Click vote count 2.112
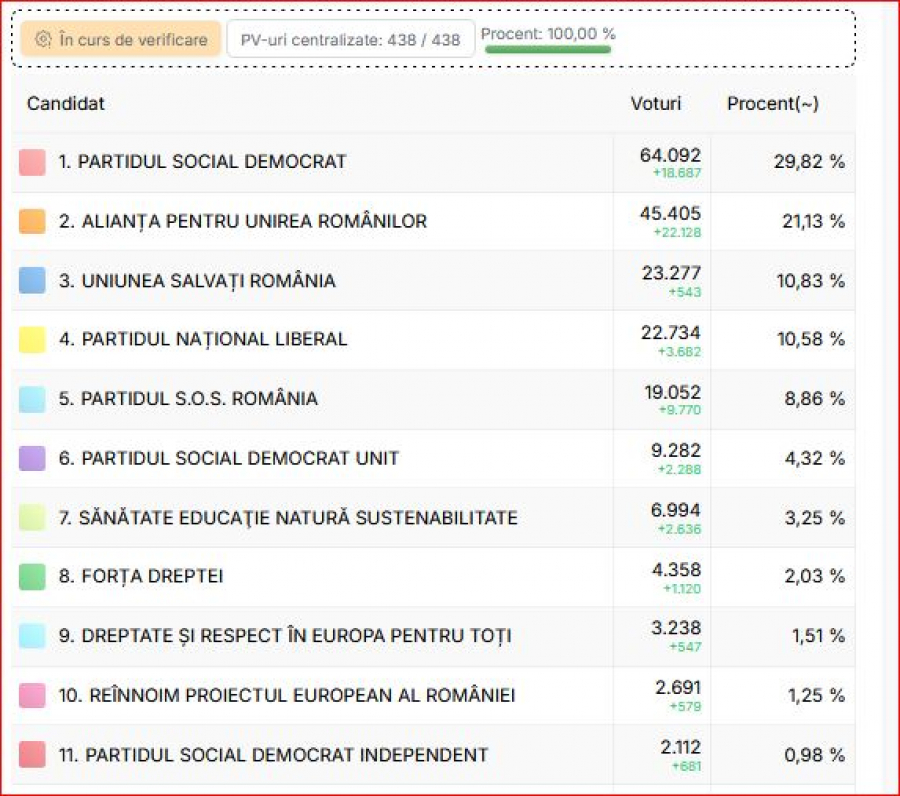This screenshot has height=796, width=900. [x=681, y=747]
